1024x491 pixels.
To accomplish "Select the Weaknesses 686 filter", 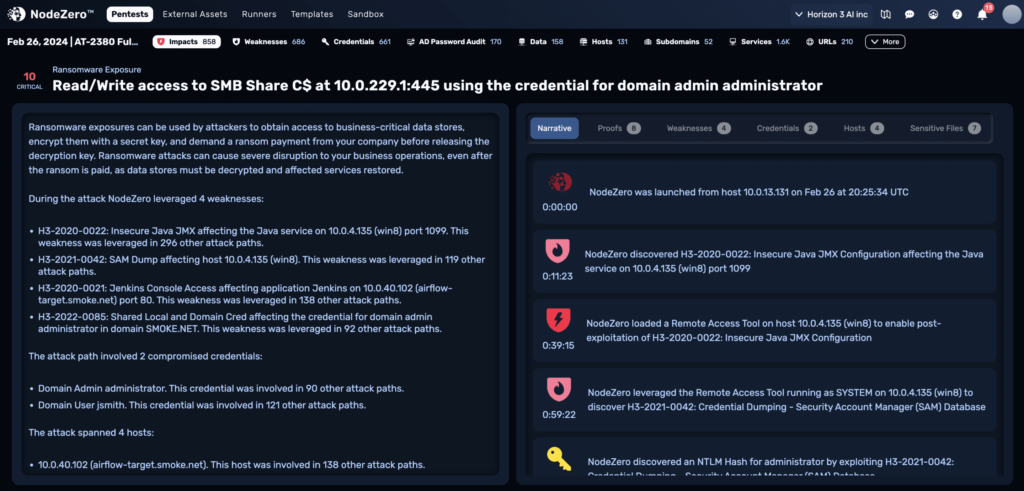I will (x=268, y=42).
